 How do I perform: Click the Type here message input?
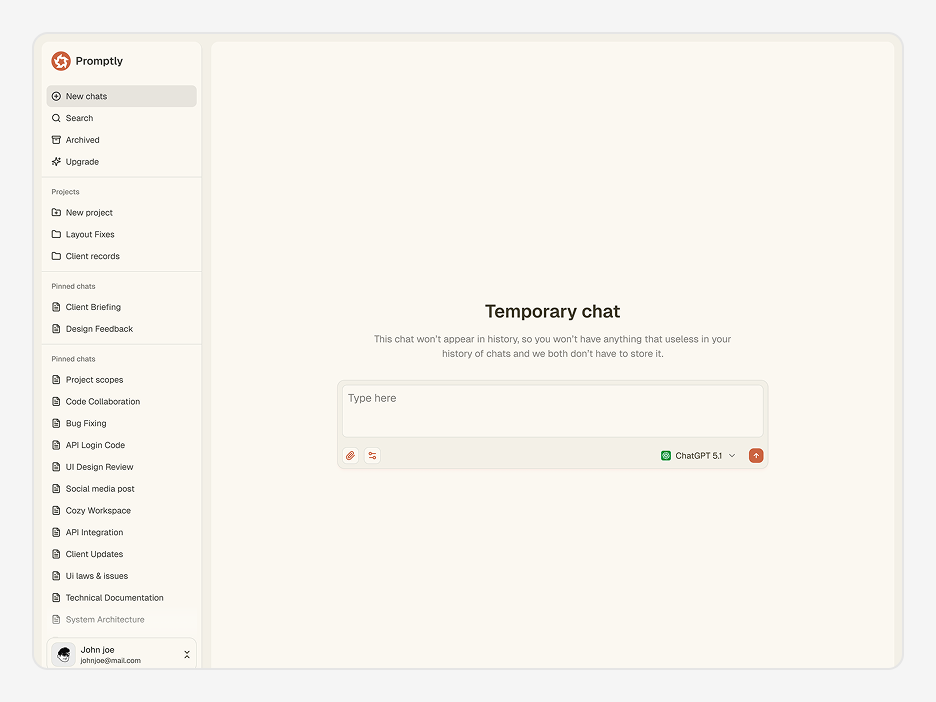point(553,411)
